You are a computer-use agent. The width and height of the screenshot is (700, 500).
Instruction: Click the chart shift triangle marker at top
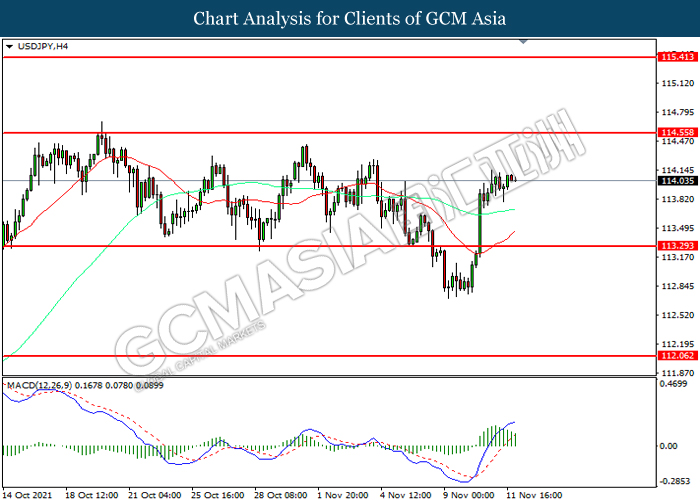pyautogui.click(x=524, y=42)
